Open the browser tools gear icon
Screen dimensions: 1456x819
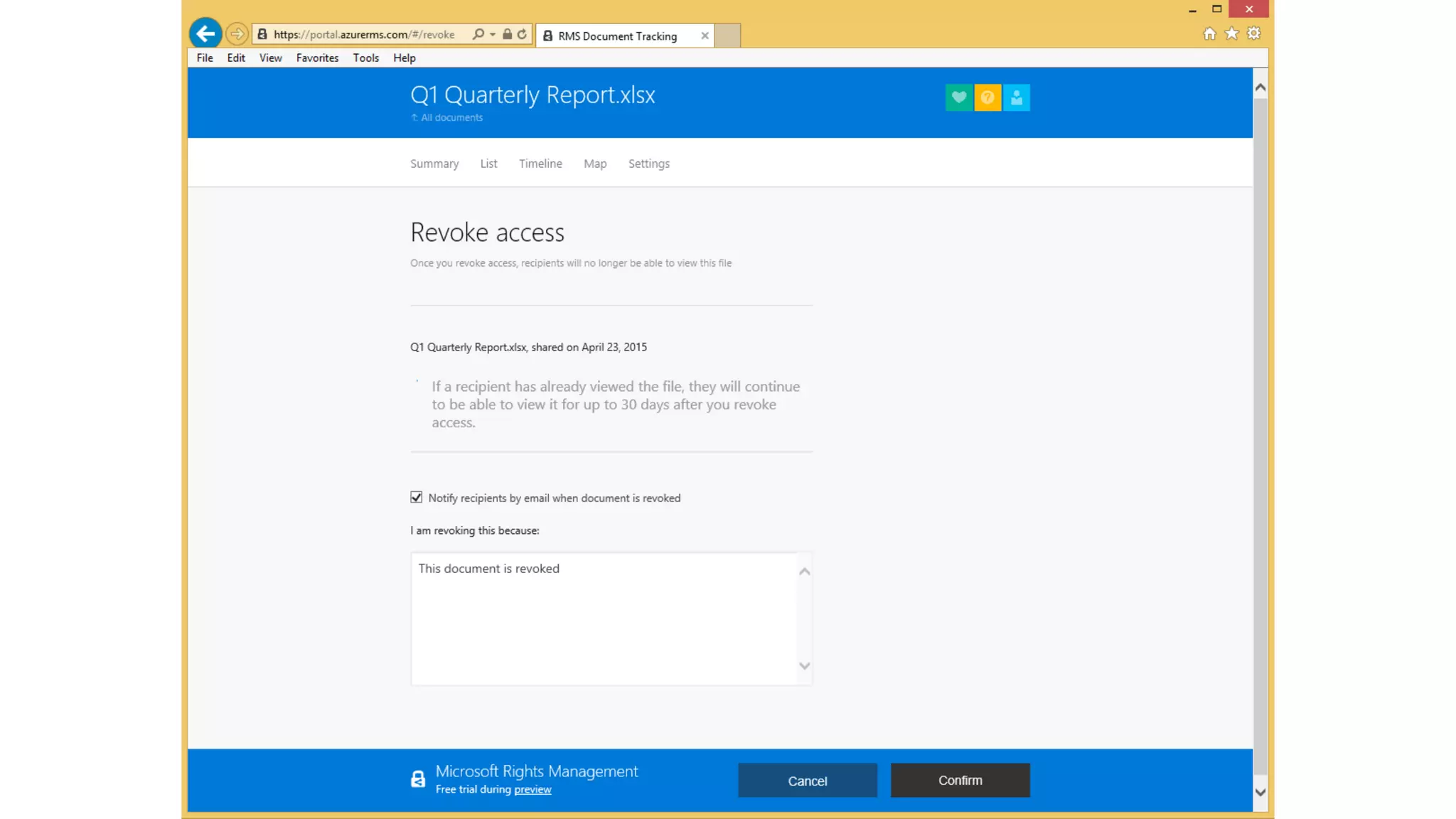coord(1254,33)
